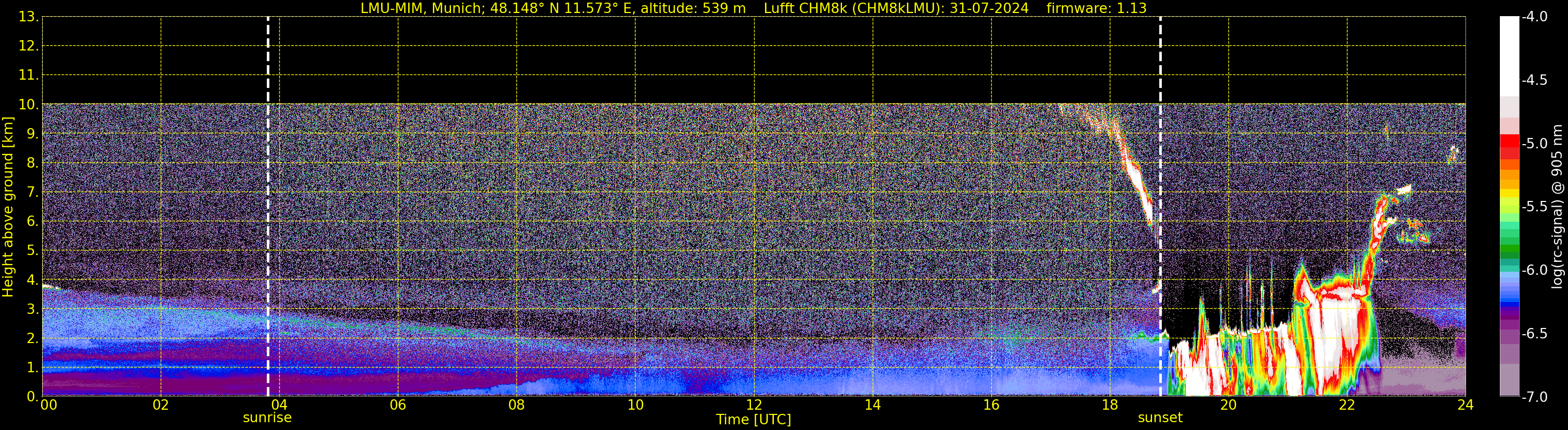Click height-axis tick label "12."

[29, 46]
